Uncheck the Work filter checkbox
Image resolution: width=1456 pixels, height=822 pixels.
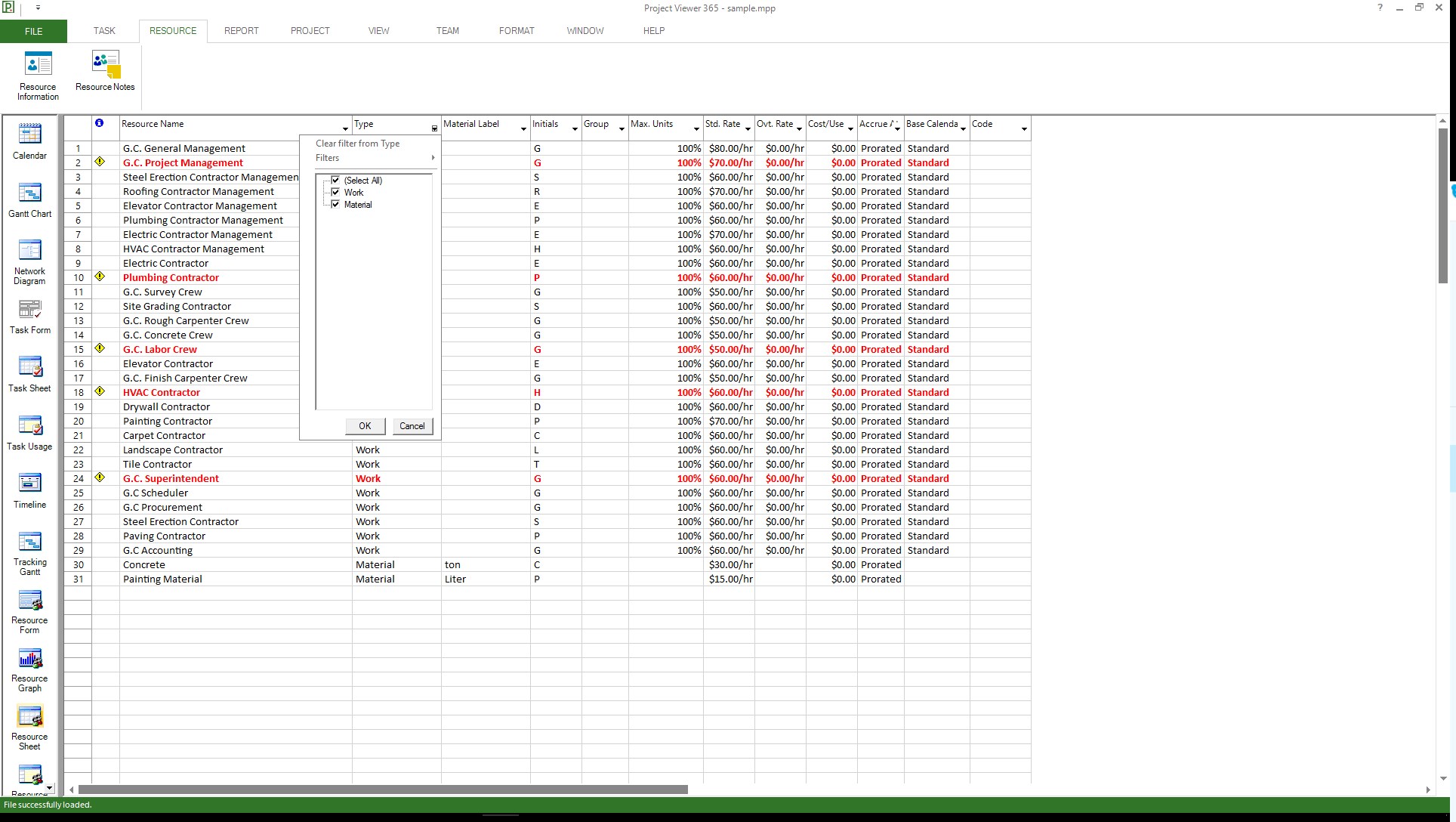click(336, 193)
